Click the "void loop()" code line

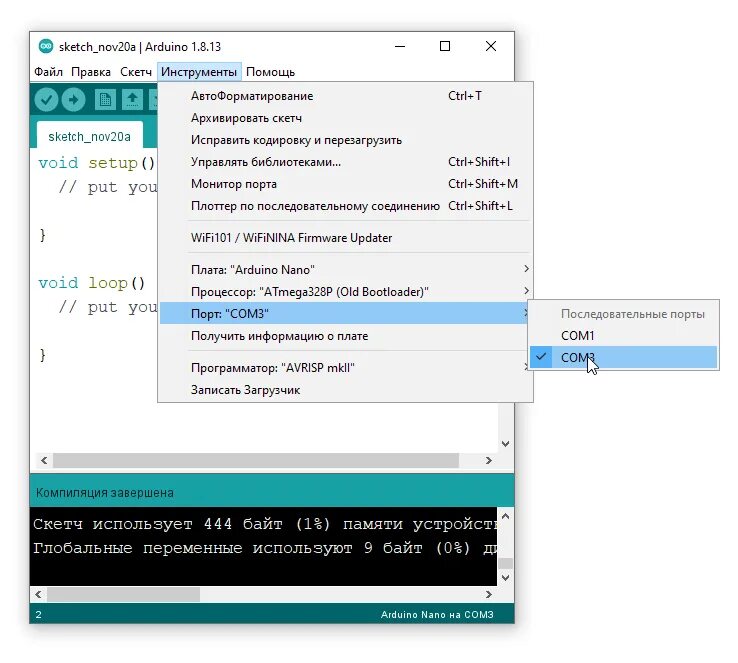(x=92, y=283)
